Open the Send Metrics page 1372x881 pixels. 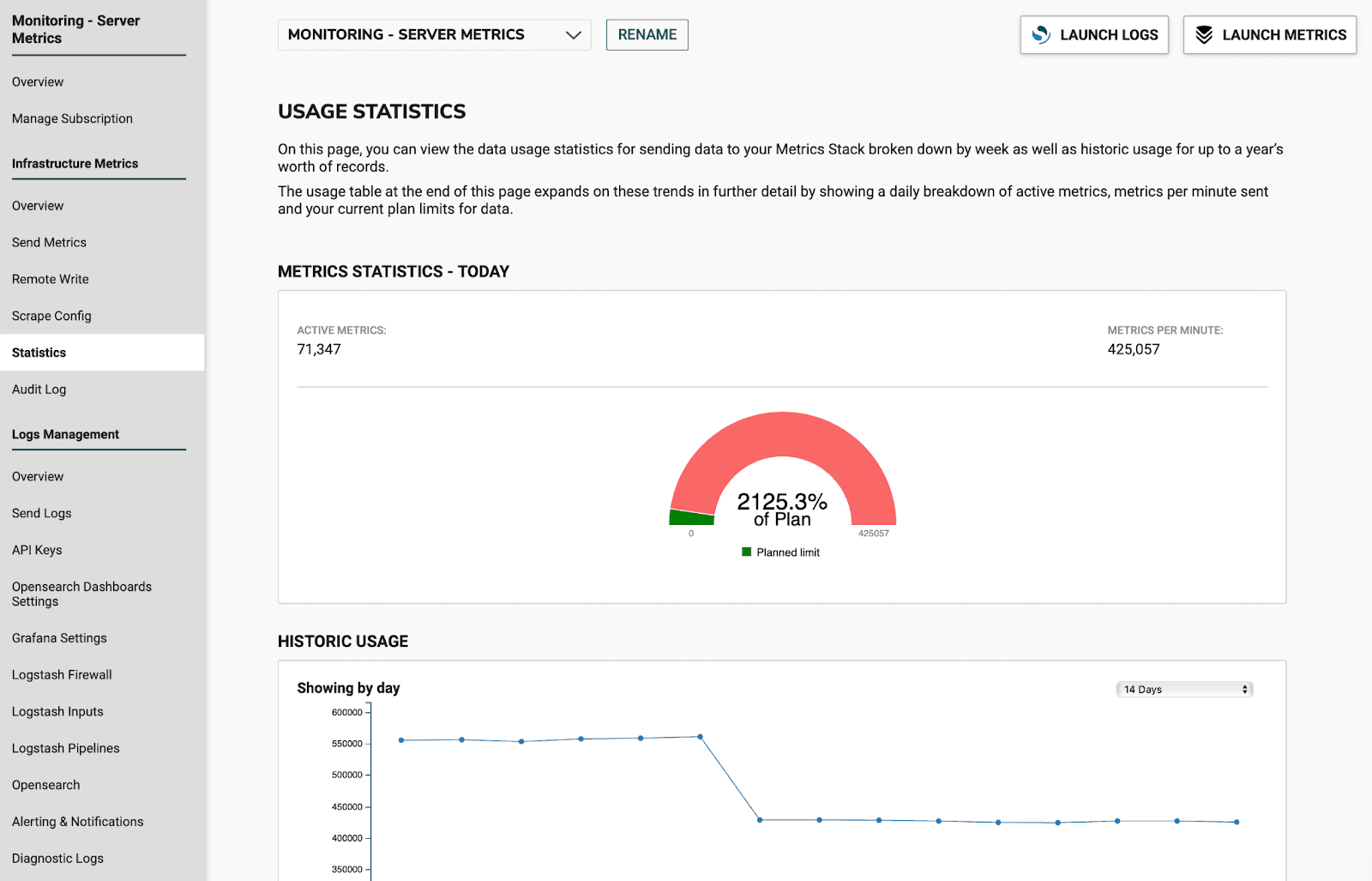(x=49, y=242)
